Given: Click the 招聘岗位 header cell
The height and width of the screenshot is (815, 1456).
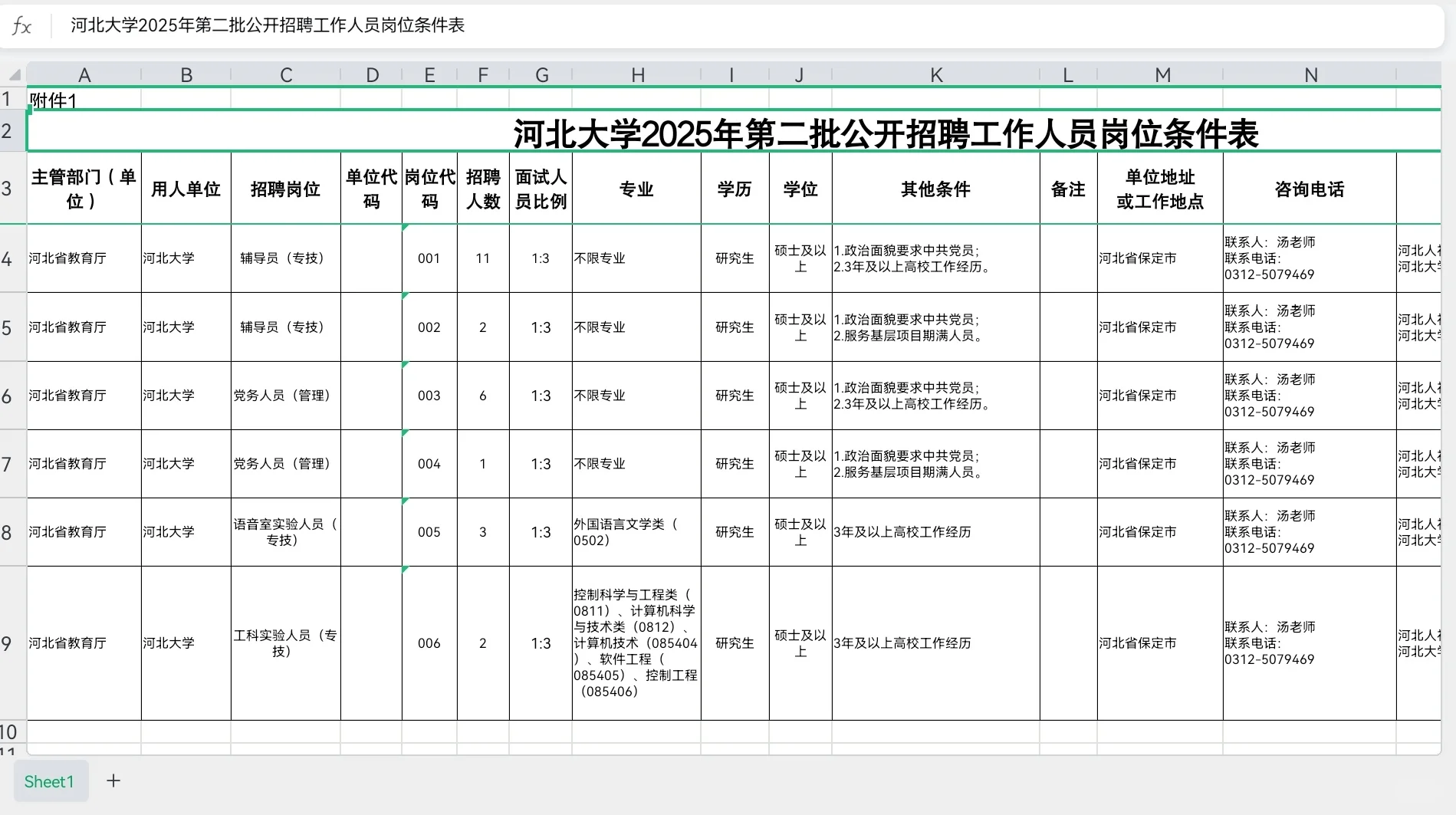Looking at the screenshot, I should point(286,189).
